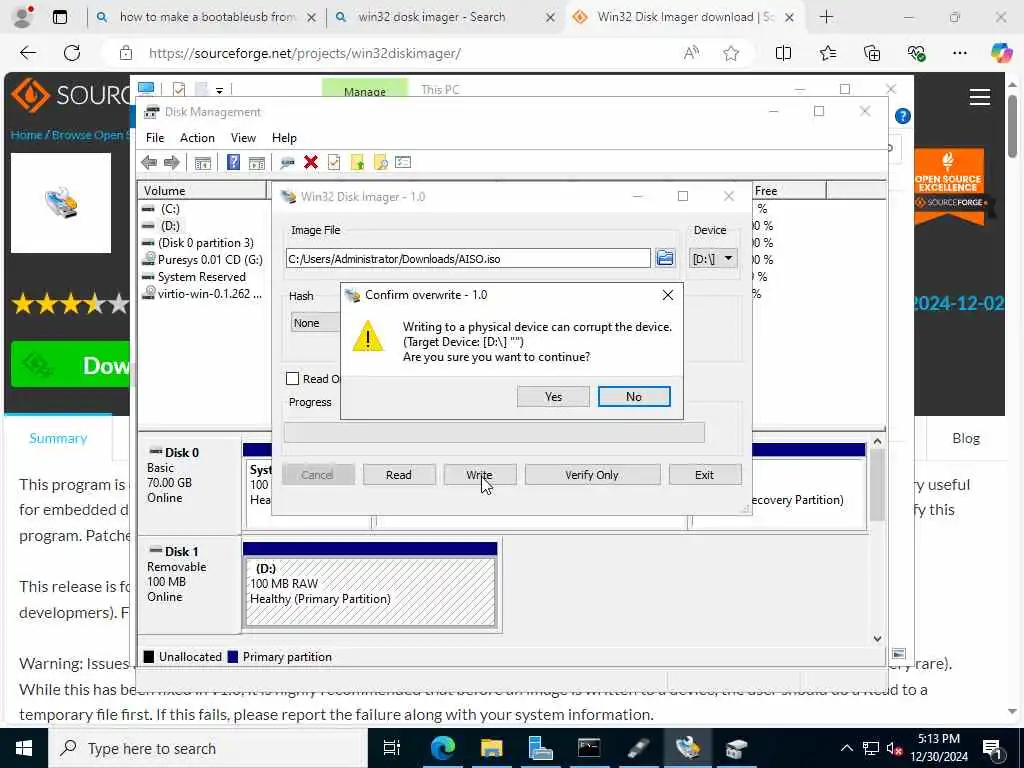Click the show/hide action pane toolbar icon
Screen dimensions: 1024x768
[257, 163]
